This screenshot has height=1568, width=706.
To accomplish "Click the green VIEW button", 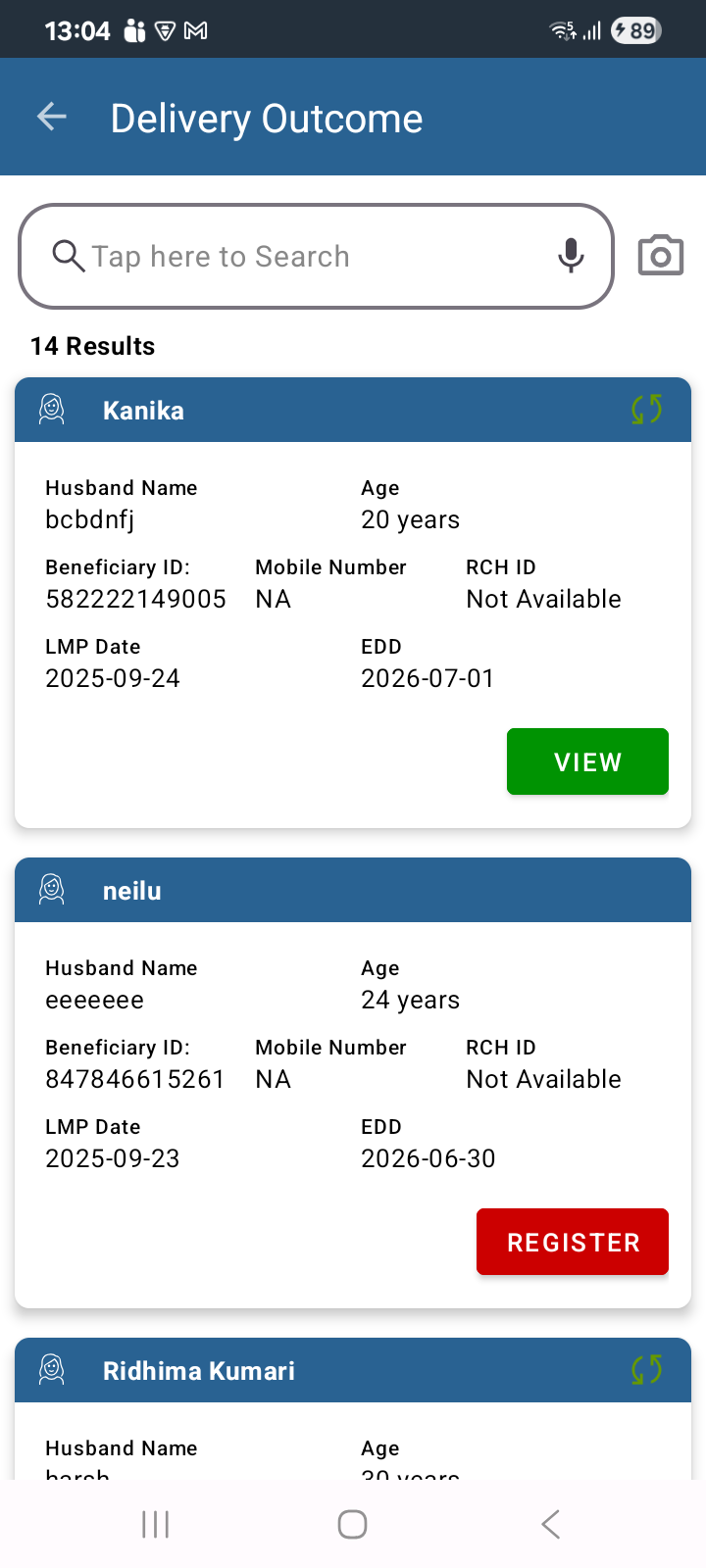I will click(x=587, y=761).
